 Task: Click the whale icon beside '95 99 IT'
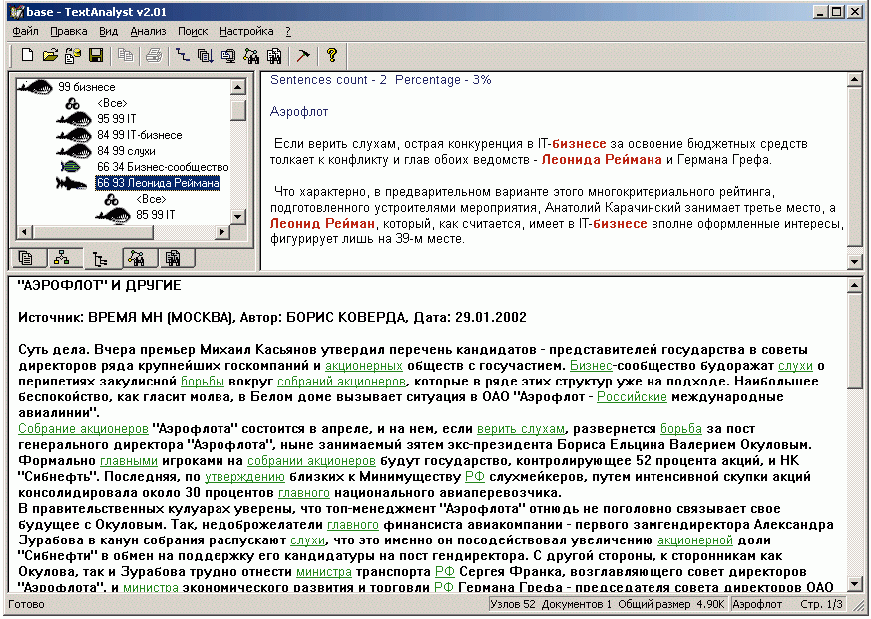74,119
